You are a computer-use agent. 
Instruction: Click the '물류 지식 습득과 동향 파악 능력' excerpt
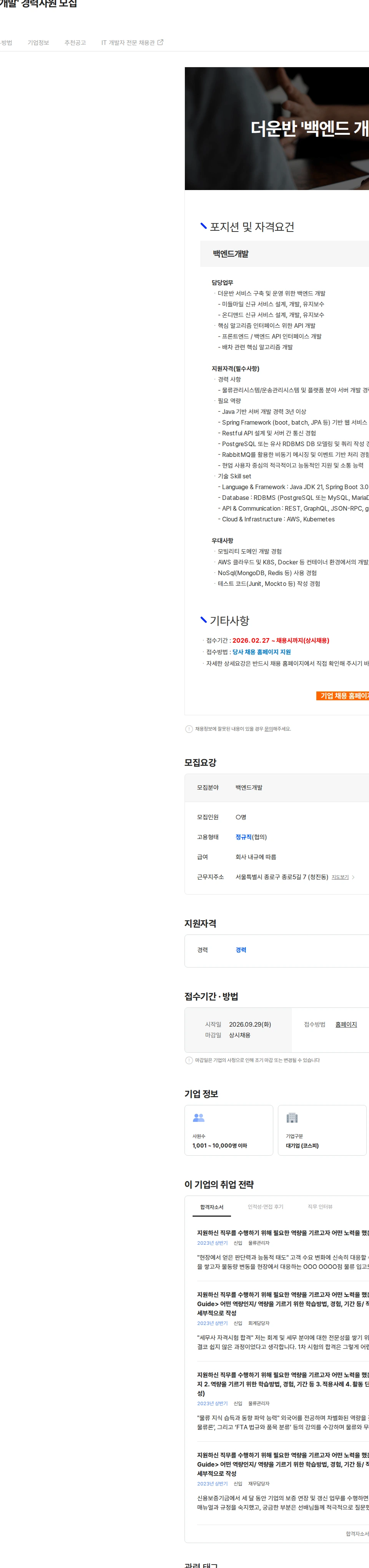point(283,1422)
